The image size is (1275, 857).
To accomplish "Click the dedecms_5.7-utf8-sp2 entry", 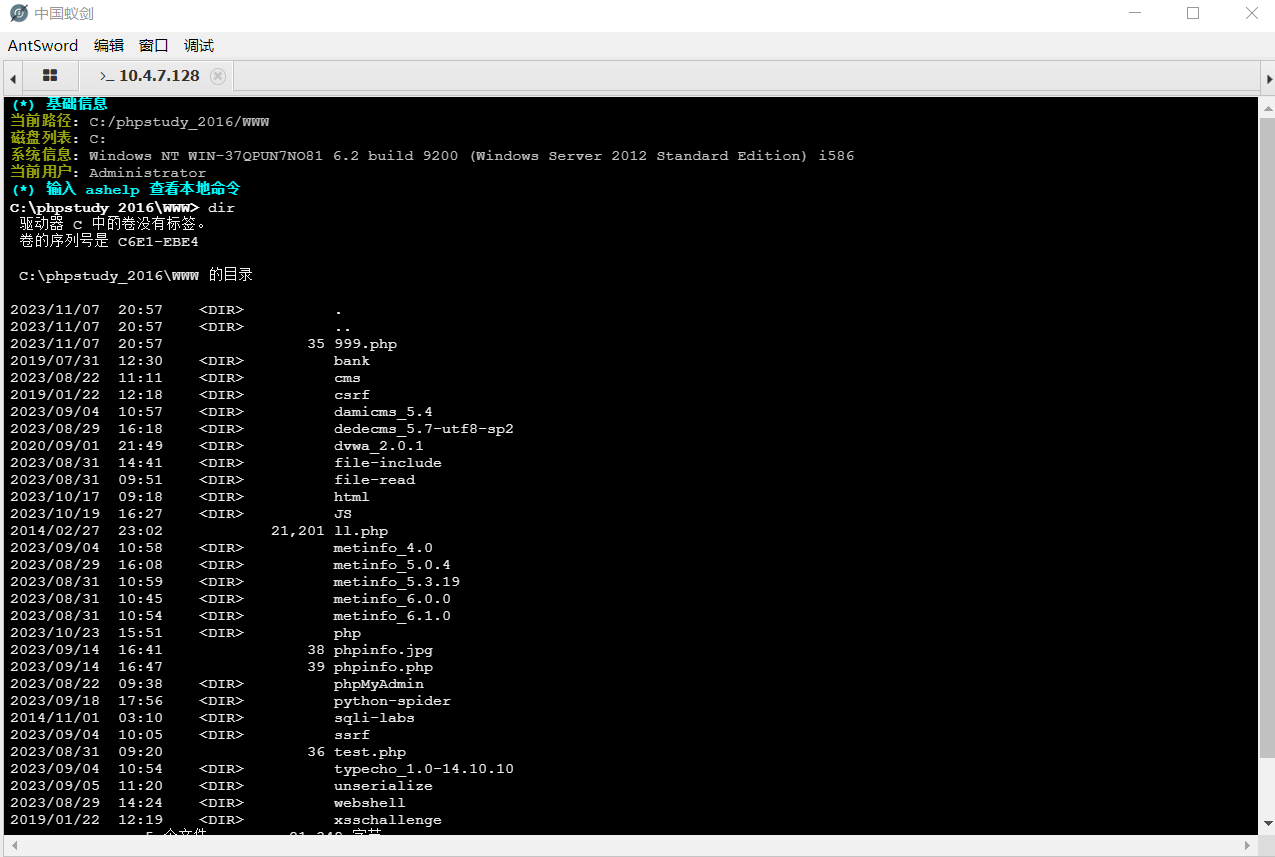I will click(x=424, y=429).
